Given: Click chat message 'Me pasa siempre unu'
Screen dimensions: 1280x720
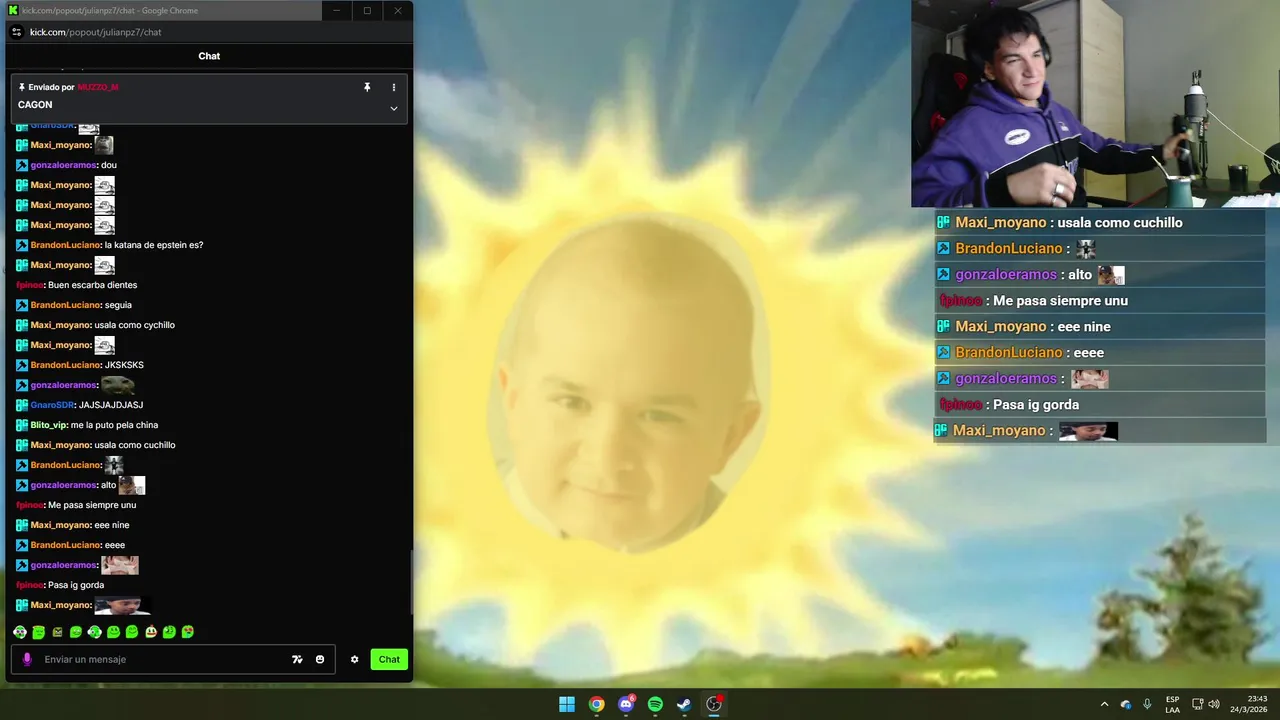Looking at the screenshot, I should [x=92, y=505].
